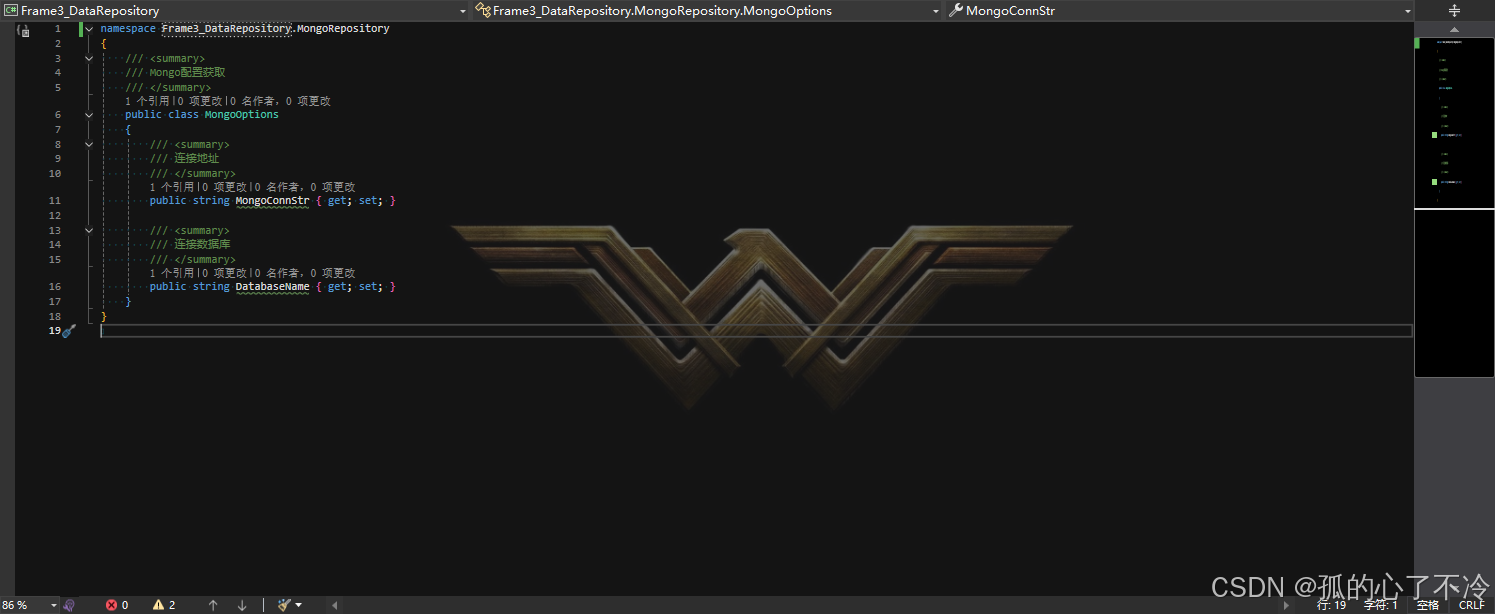Click the code health indicator icon
1495x614 pixels.
(x=69, y=605)
